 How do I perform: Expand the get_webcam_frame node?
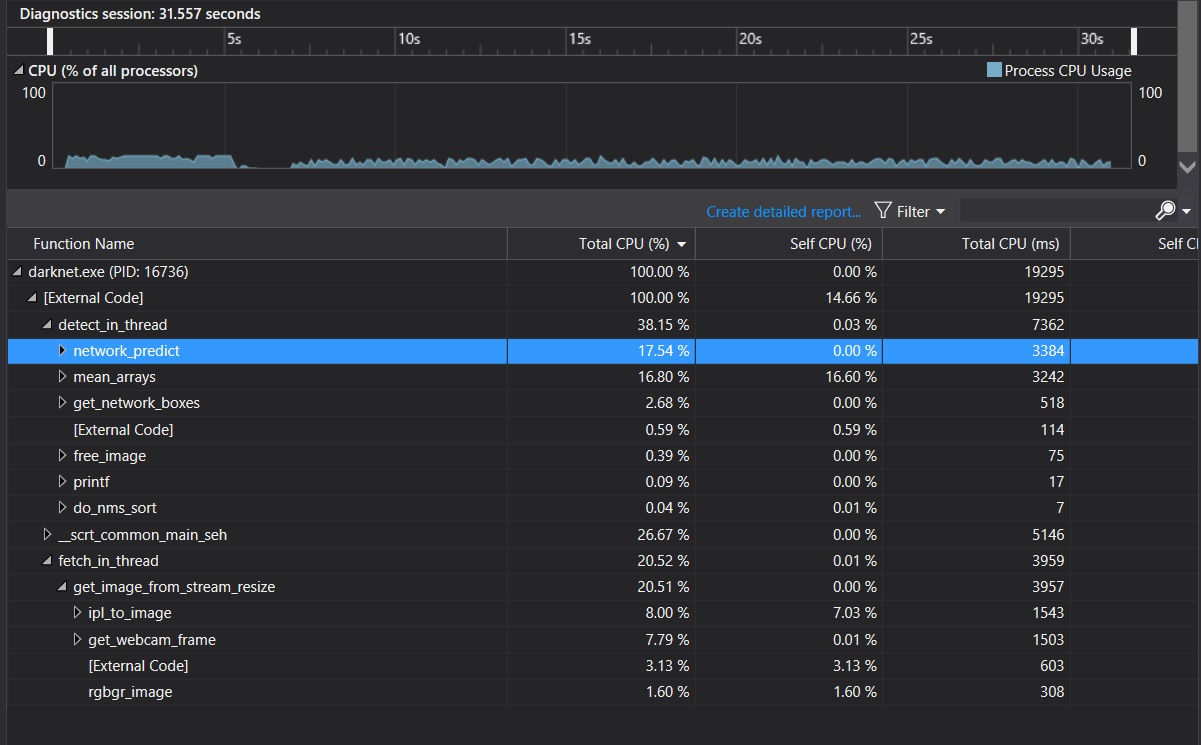[77, 640]
